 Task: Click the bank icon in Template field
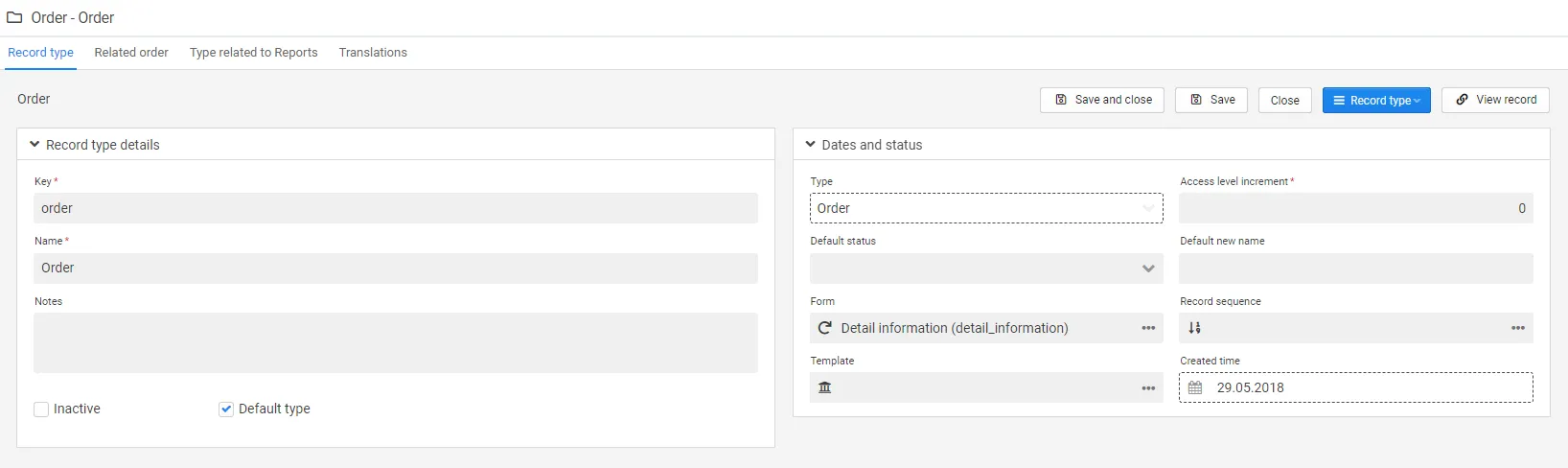pyautogui.click(x=824, y=387)
